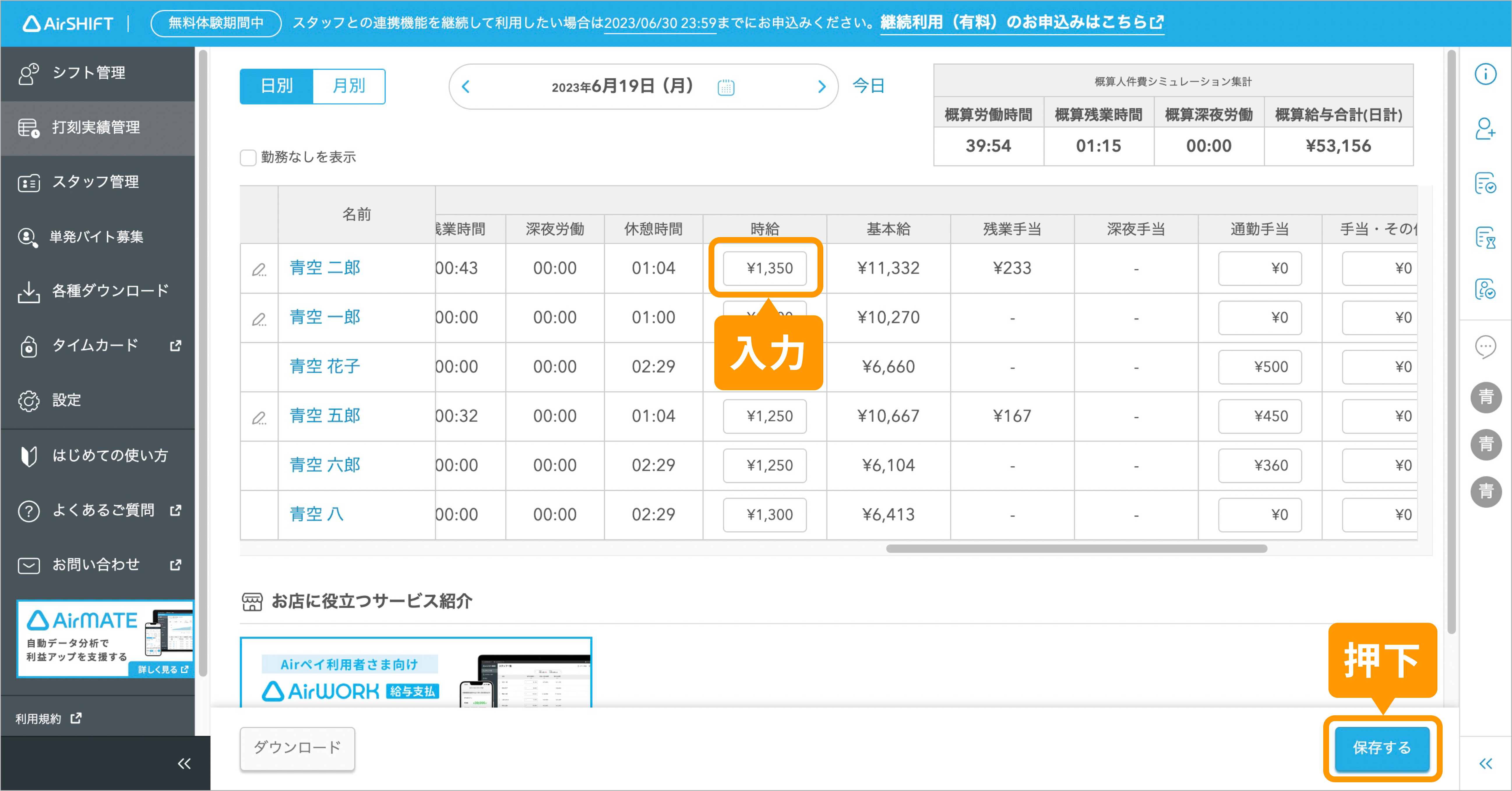The width and height of the screenshot is (1512, 791).
Task: Open the 利用規約 link
Action: [48, 718]
